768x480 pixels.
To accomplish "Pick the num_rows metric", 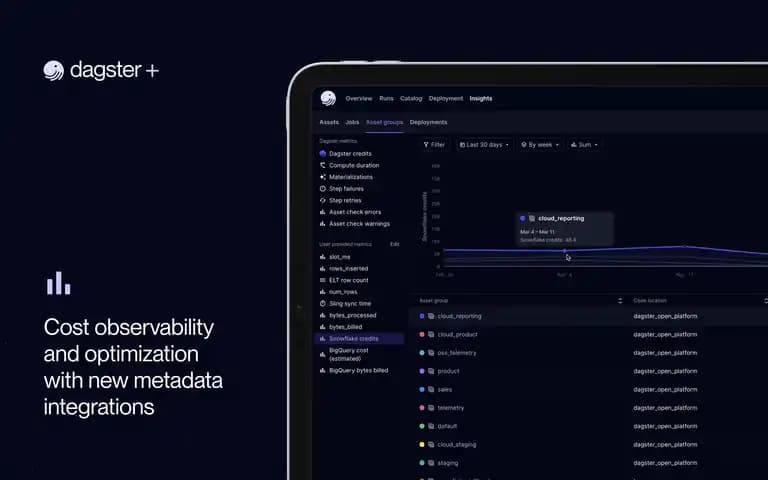I will coord(338,292).
